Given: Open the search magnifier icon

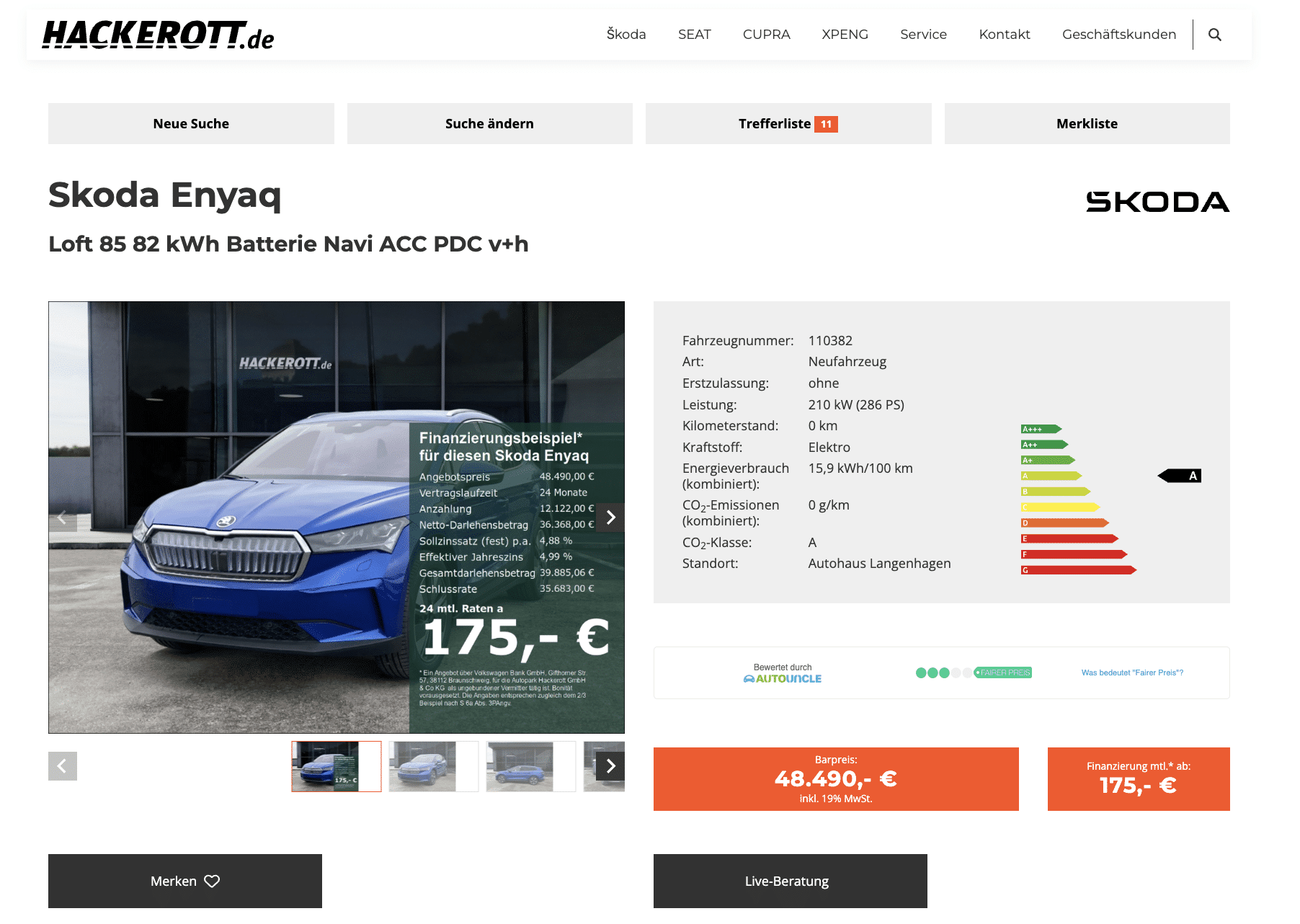Looking at the screenshot, I should [x=1214, y=35].
